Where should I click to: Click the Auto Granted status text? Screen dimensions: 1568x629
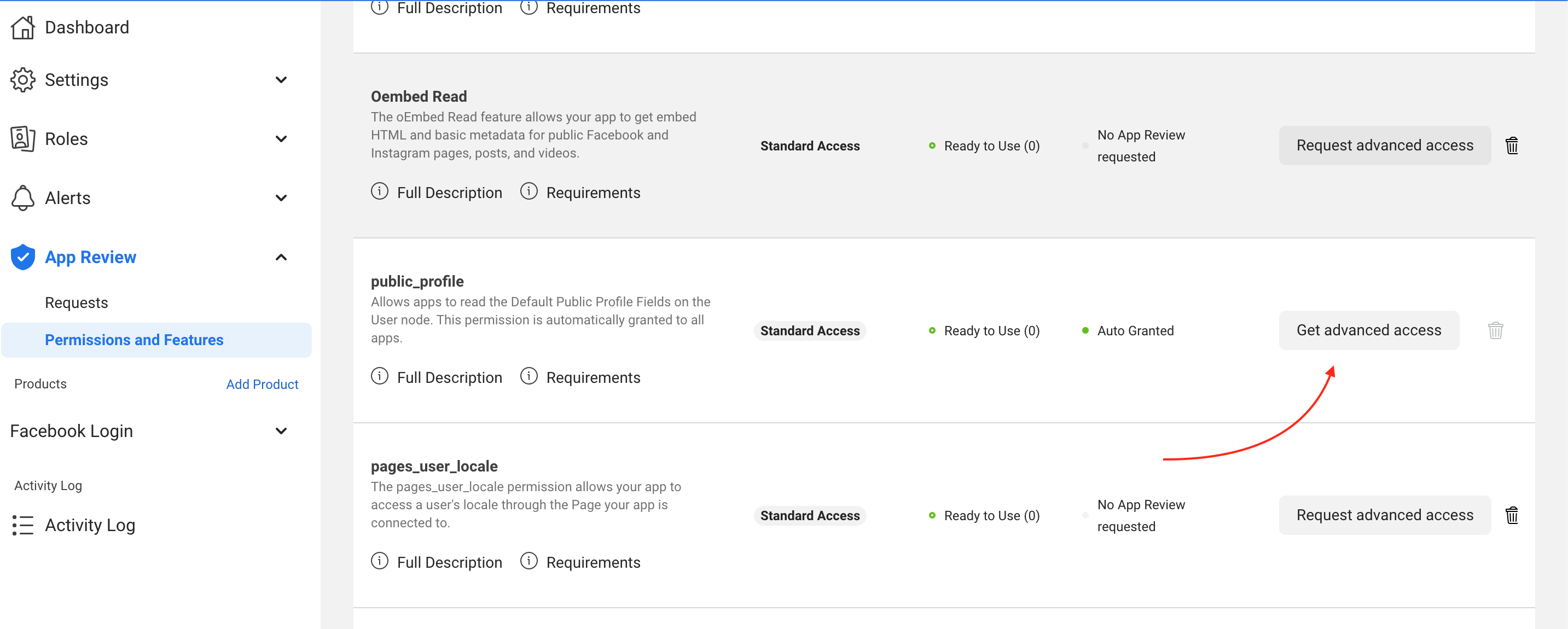click(1135, 330)
